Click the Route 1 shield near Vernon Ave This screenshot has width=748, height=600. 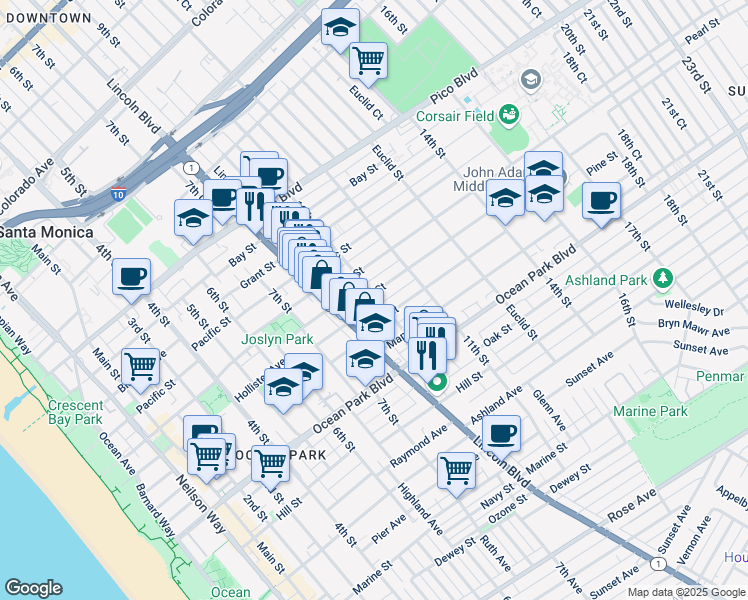[x=658, y=564]
